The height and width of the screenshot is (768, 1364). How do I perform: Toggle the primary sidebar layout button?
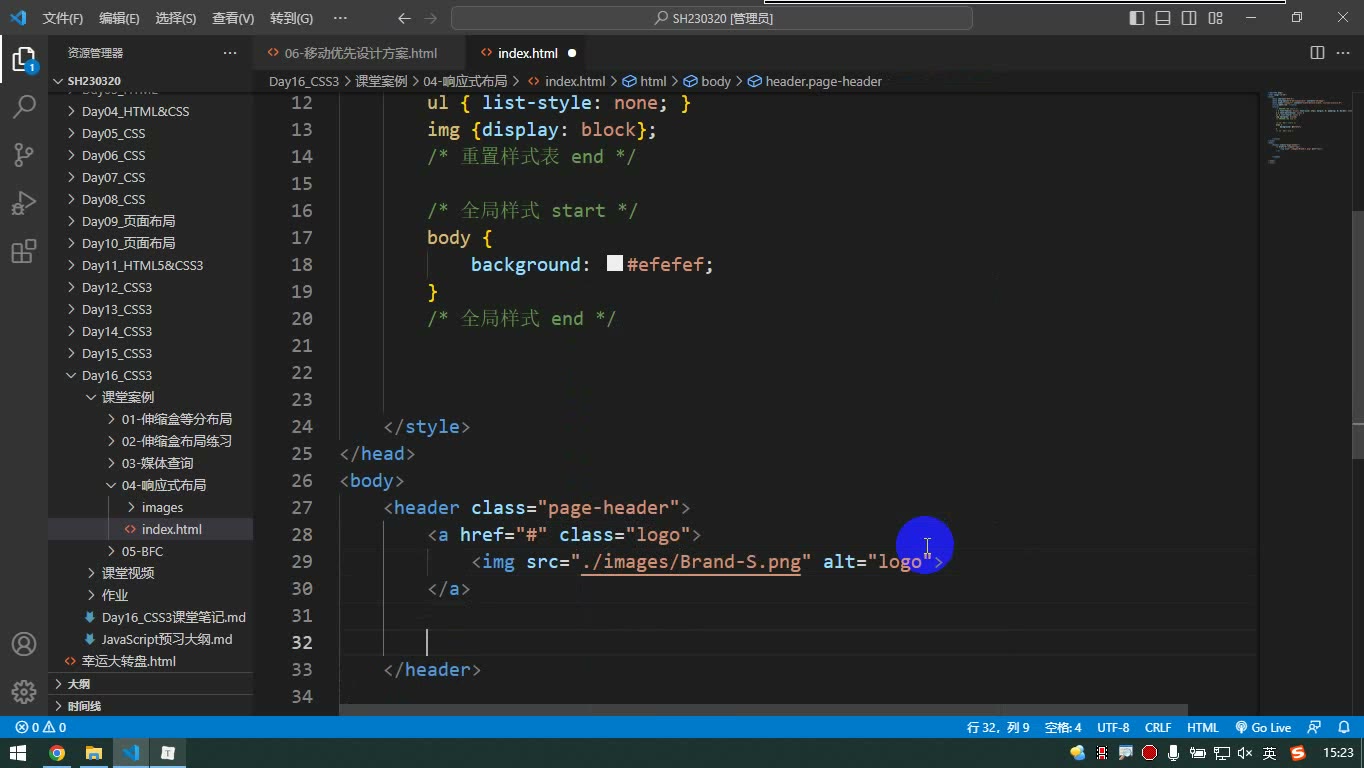click(1137, 18)
